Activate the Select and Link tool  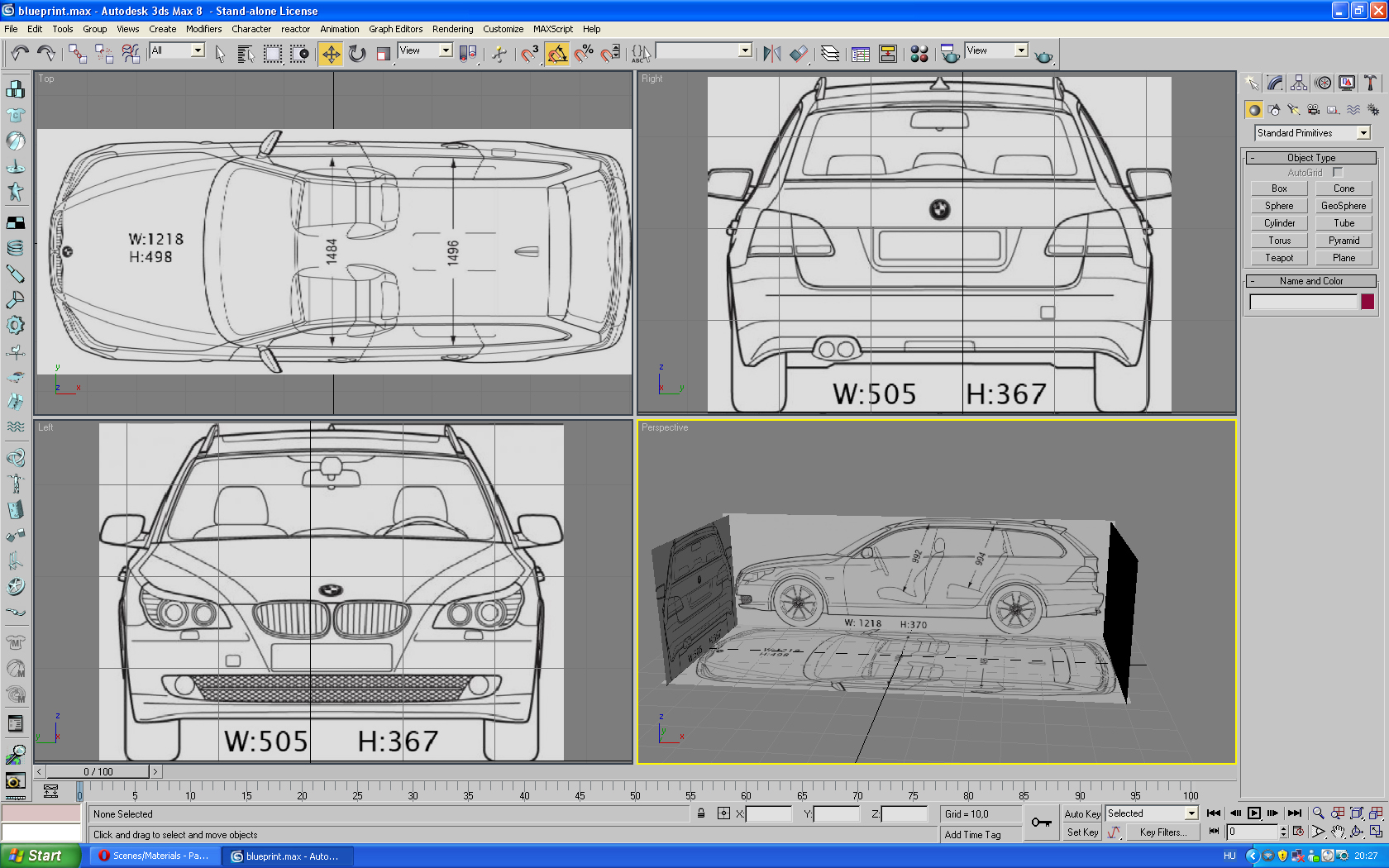tap(78, 54)
